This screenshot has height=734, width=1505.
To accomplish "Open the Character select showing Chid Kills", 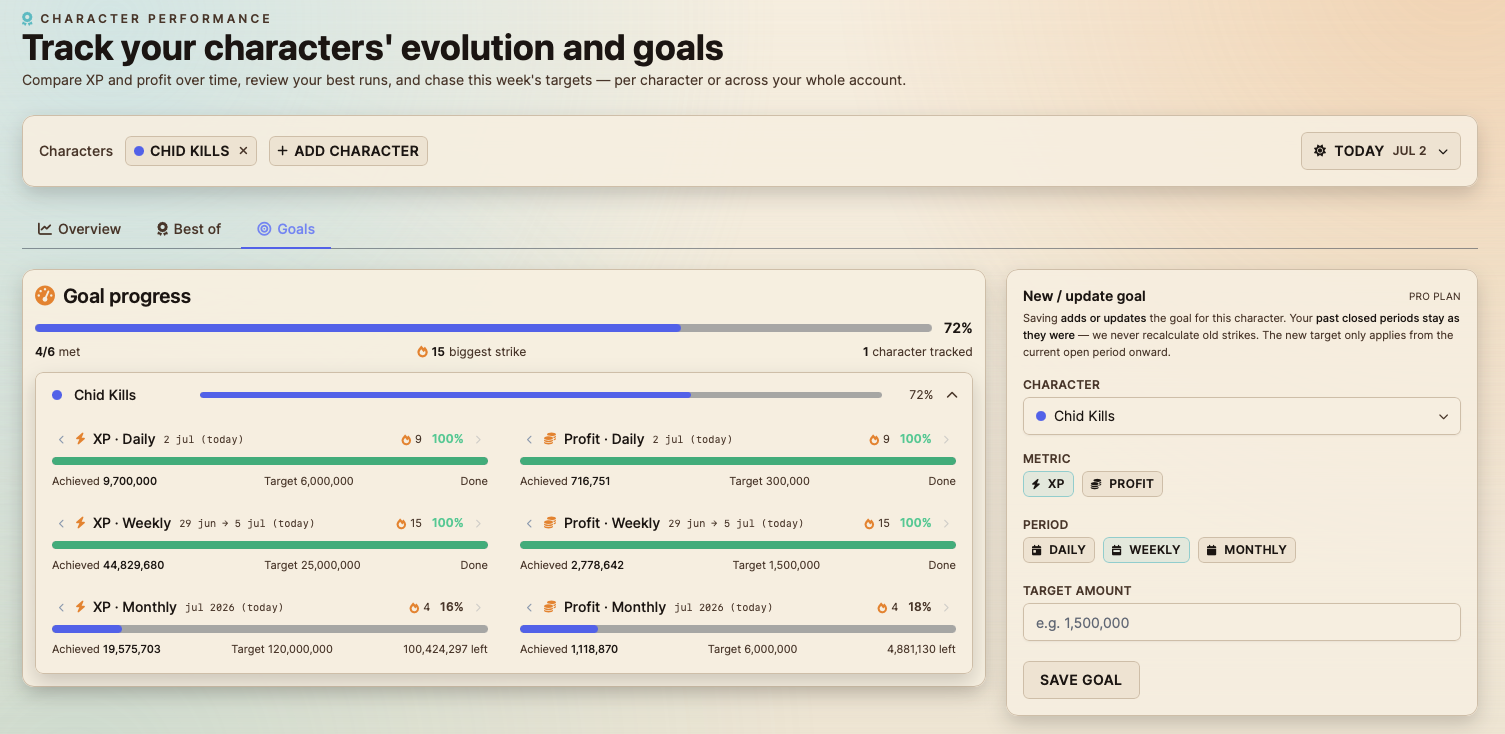I will 1241,416.
